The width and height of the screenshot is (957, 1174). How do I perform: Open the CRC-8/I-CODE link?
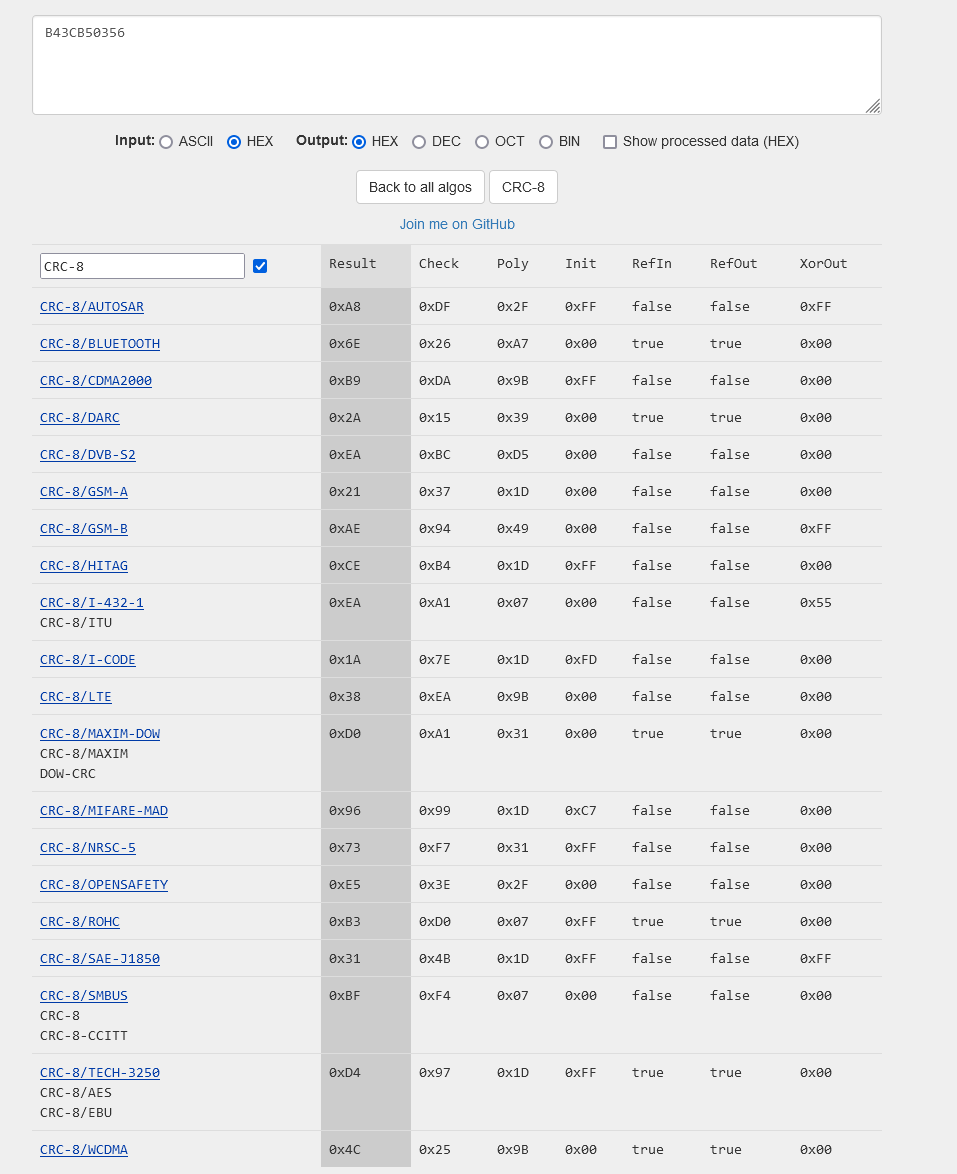(88, 660)
